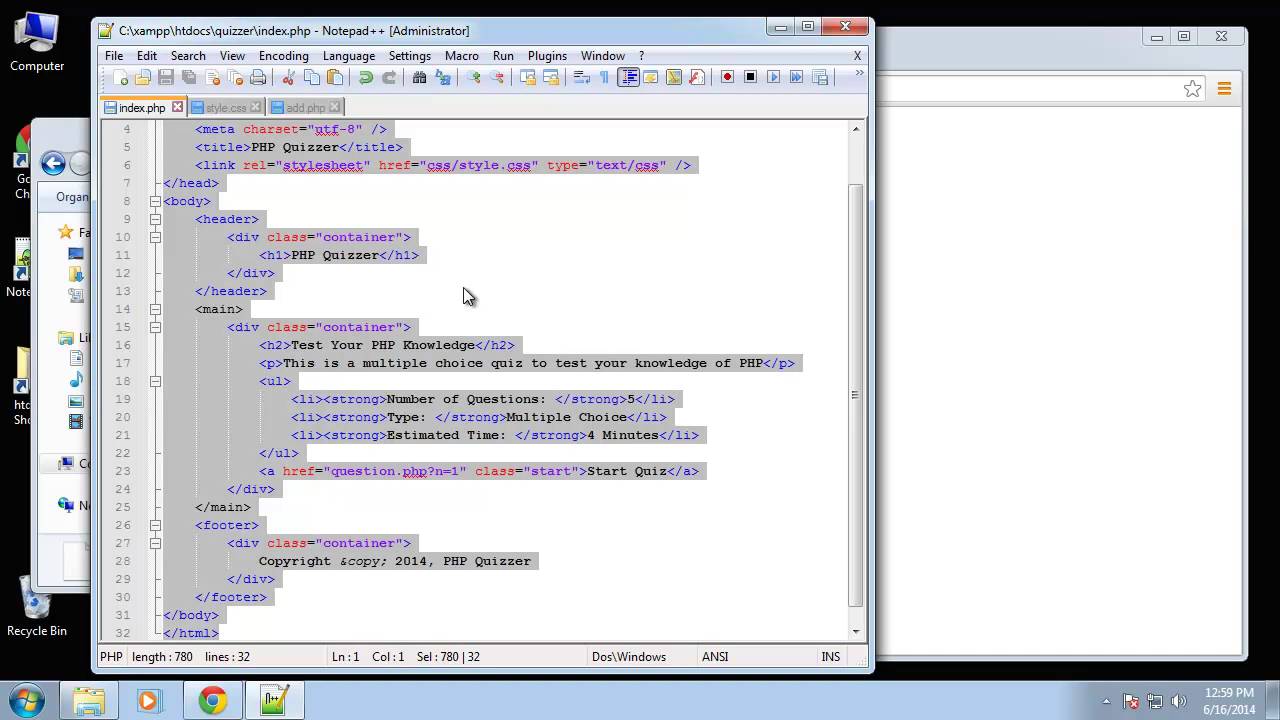Viewport: 1280px width, 720px height.
Task: Click the Open file toolbar icon
Action: 143,77
